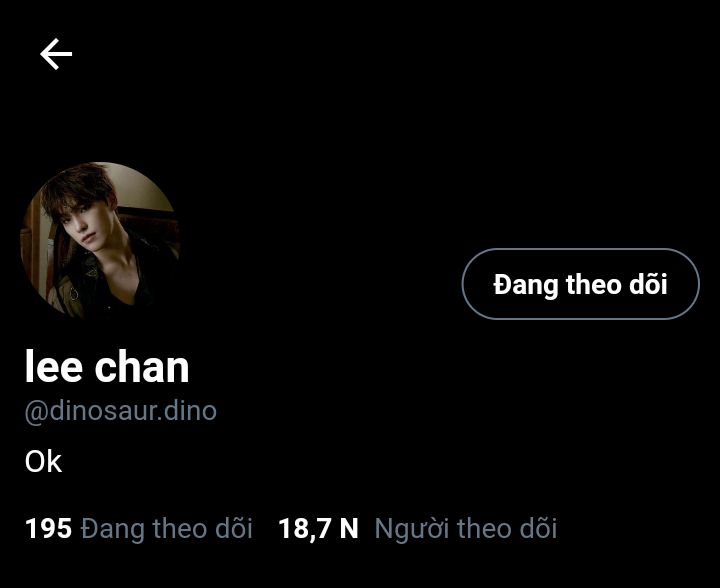
Task: Click the number 195 in stats
Action: (x=49, y=528)
